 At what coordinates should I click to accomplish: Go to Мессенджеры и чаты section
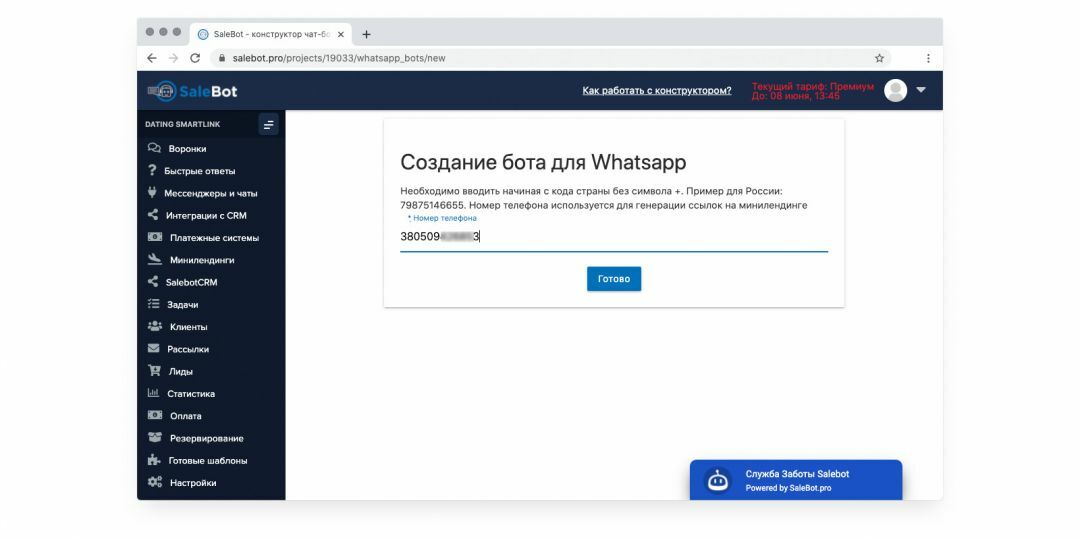click(210, 194)
